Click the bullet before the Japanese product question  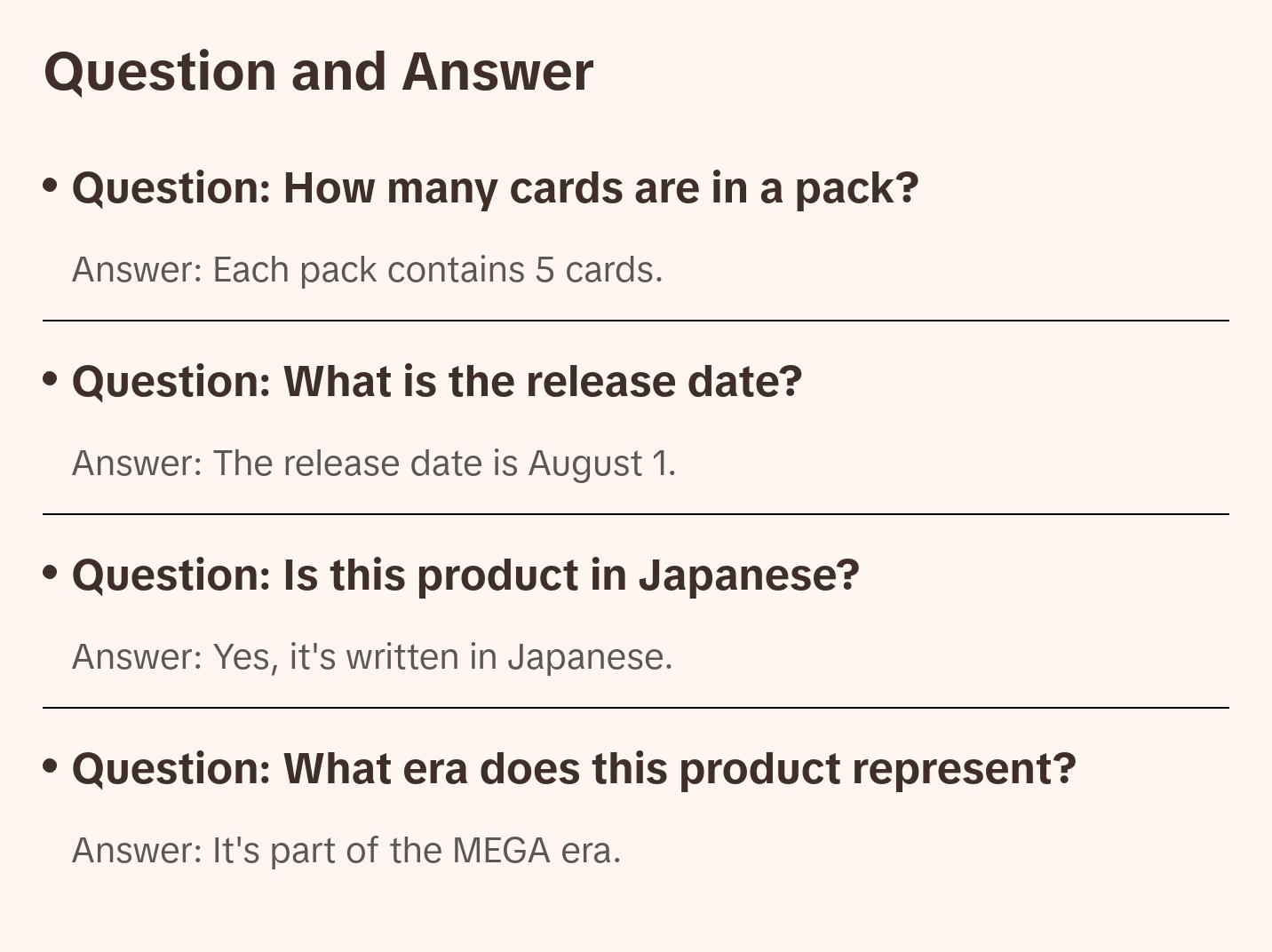pos(51,573)
